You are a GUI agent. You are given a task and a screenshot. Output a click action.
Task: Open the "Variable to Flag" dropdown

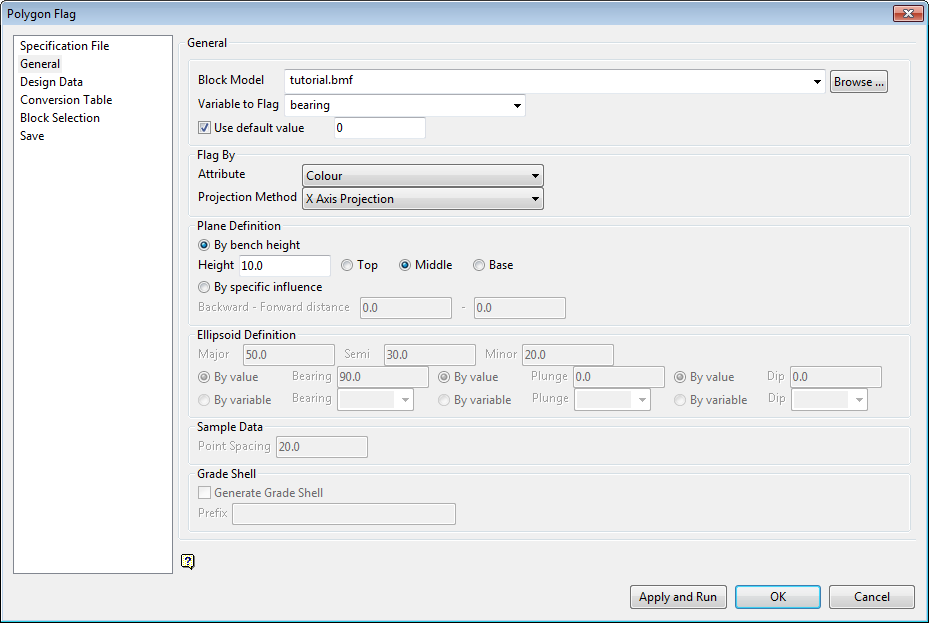click(x=517, y=104)
